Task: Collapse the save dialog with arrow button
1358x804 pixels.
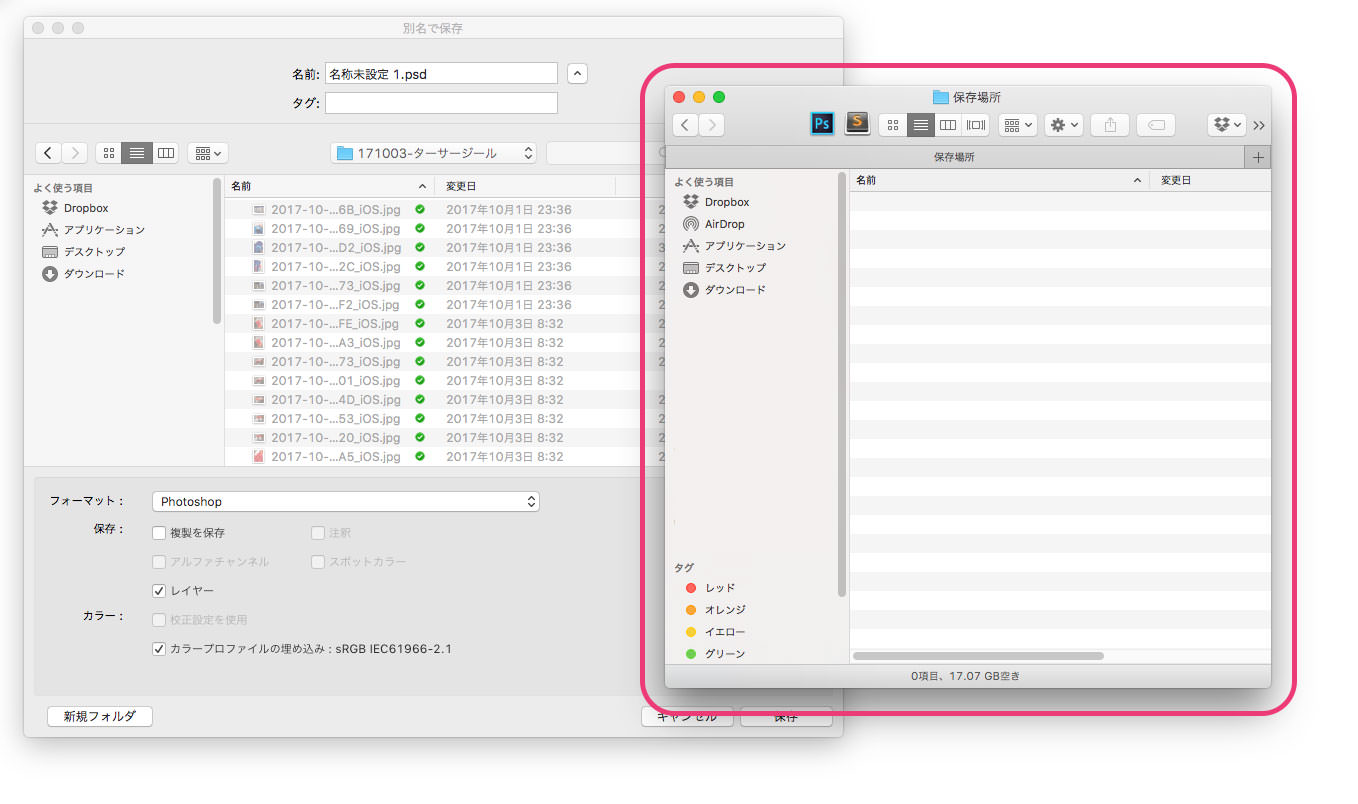Action: pos(577,73)
